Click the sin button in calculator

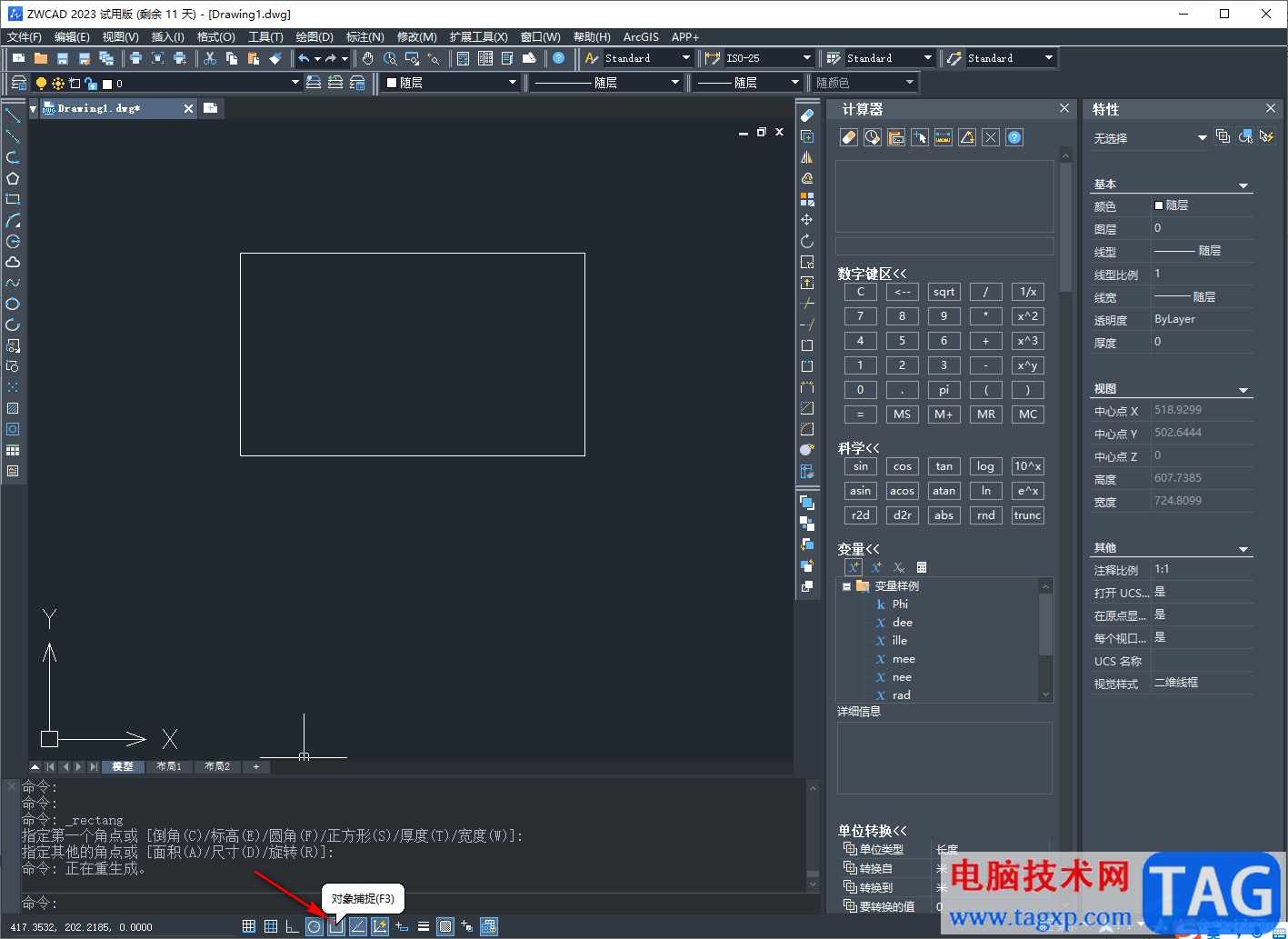(x=861, y=466)
